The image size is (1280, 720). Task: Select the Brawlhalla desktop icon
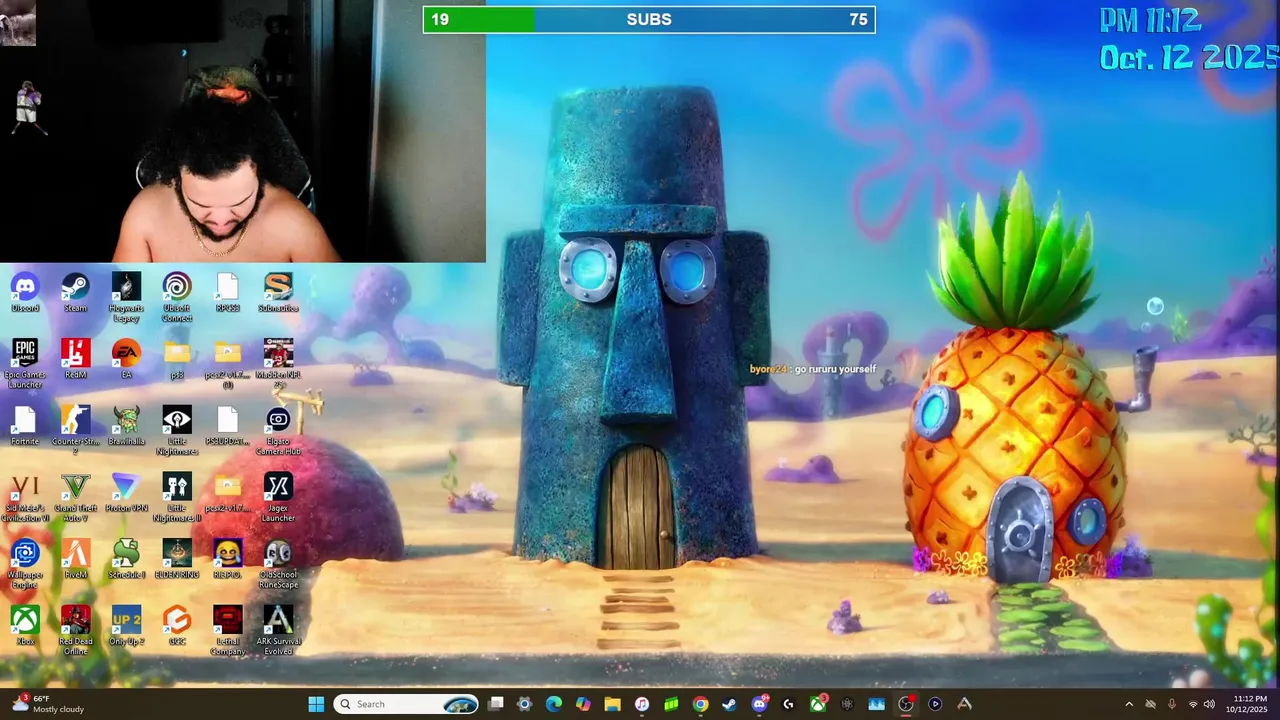tap(126, 425)
